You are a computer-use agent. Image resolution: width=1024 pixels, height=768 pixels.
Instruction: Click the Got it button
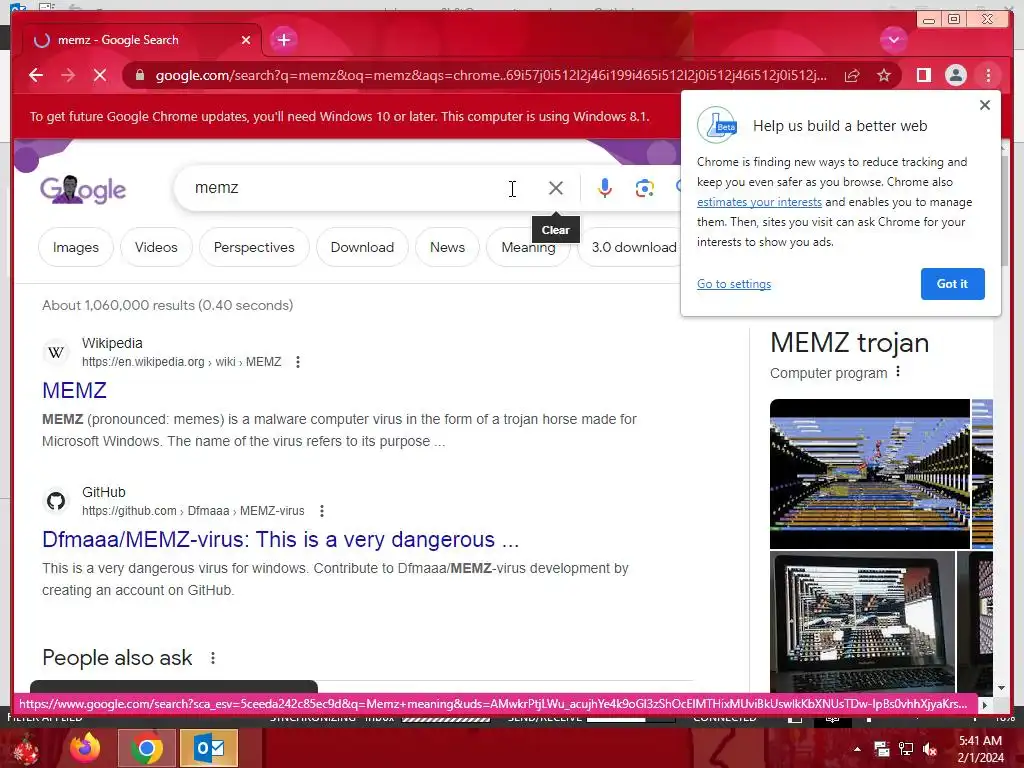point(952,284)
